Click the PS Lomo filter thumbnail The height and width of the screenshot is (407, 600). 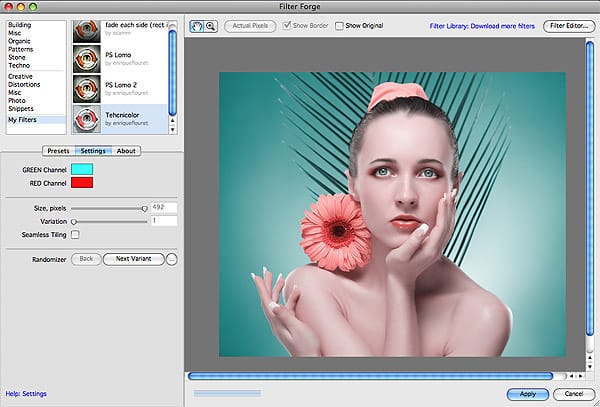click(x=86, y=59)
